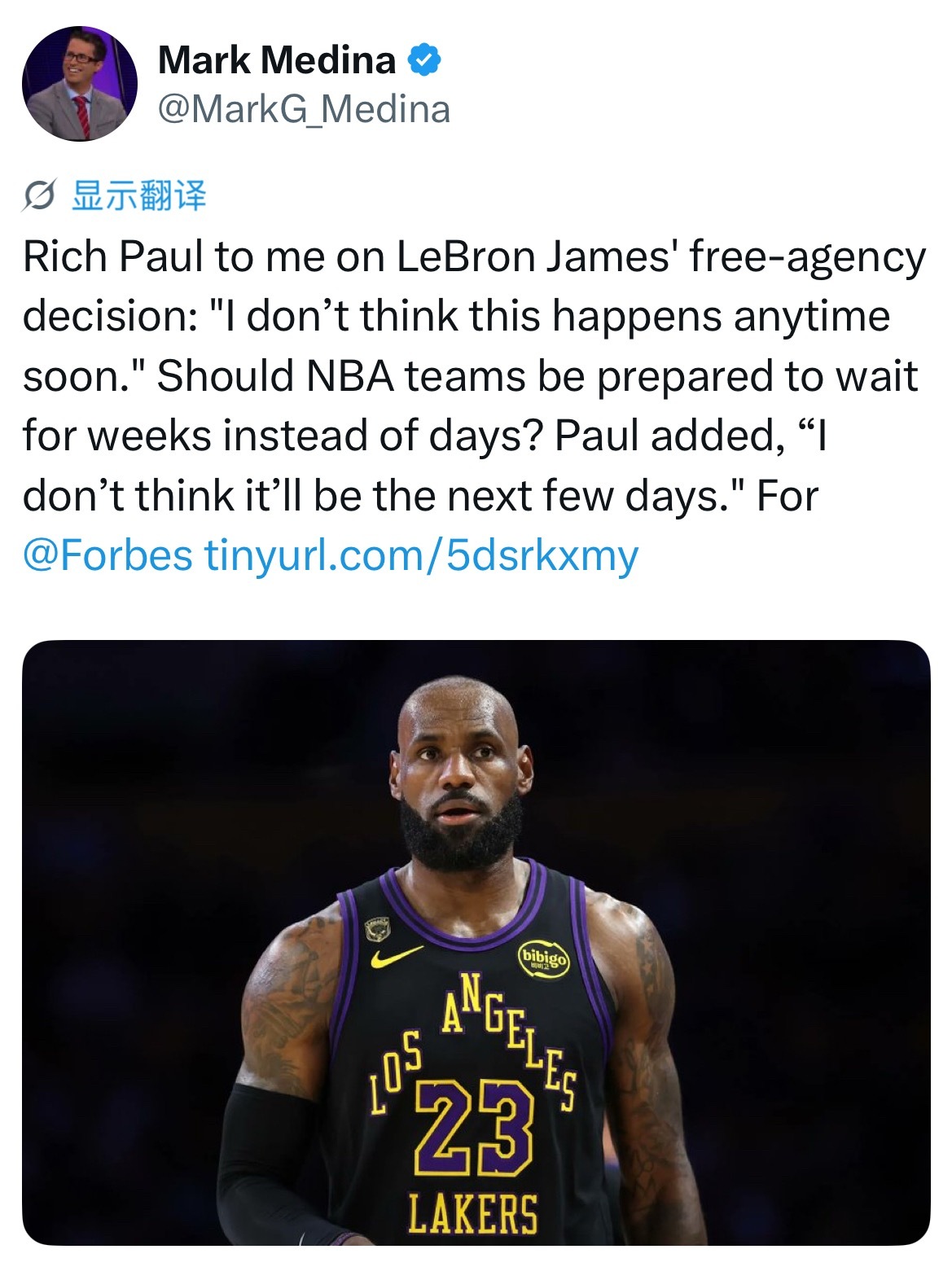Screen dimensions: 952x1280
Task: Click the LAKERS wordmark on jersey
Action: click(473, 1214)
